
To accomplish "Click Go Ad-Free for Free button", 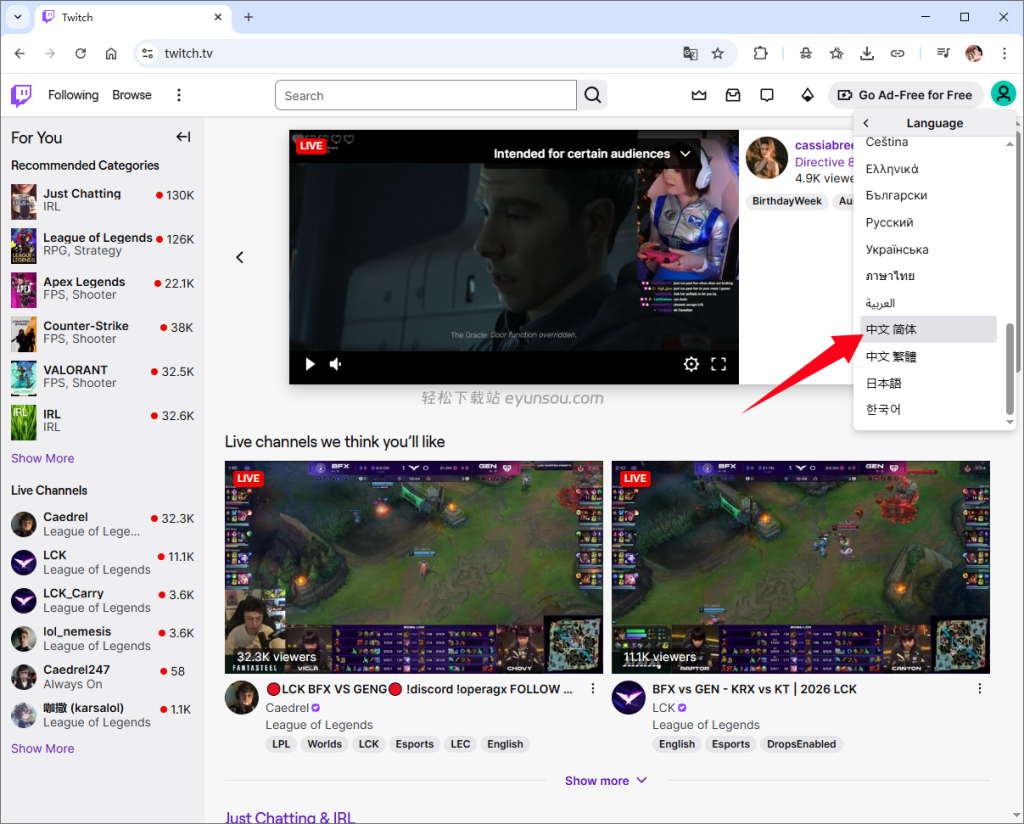I will [906, 95].
